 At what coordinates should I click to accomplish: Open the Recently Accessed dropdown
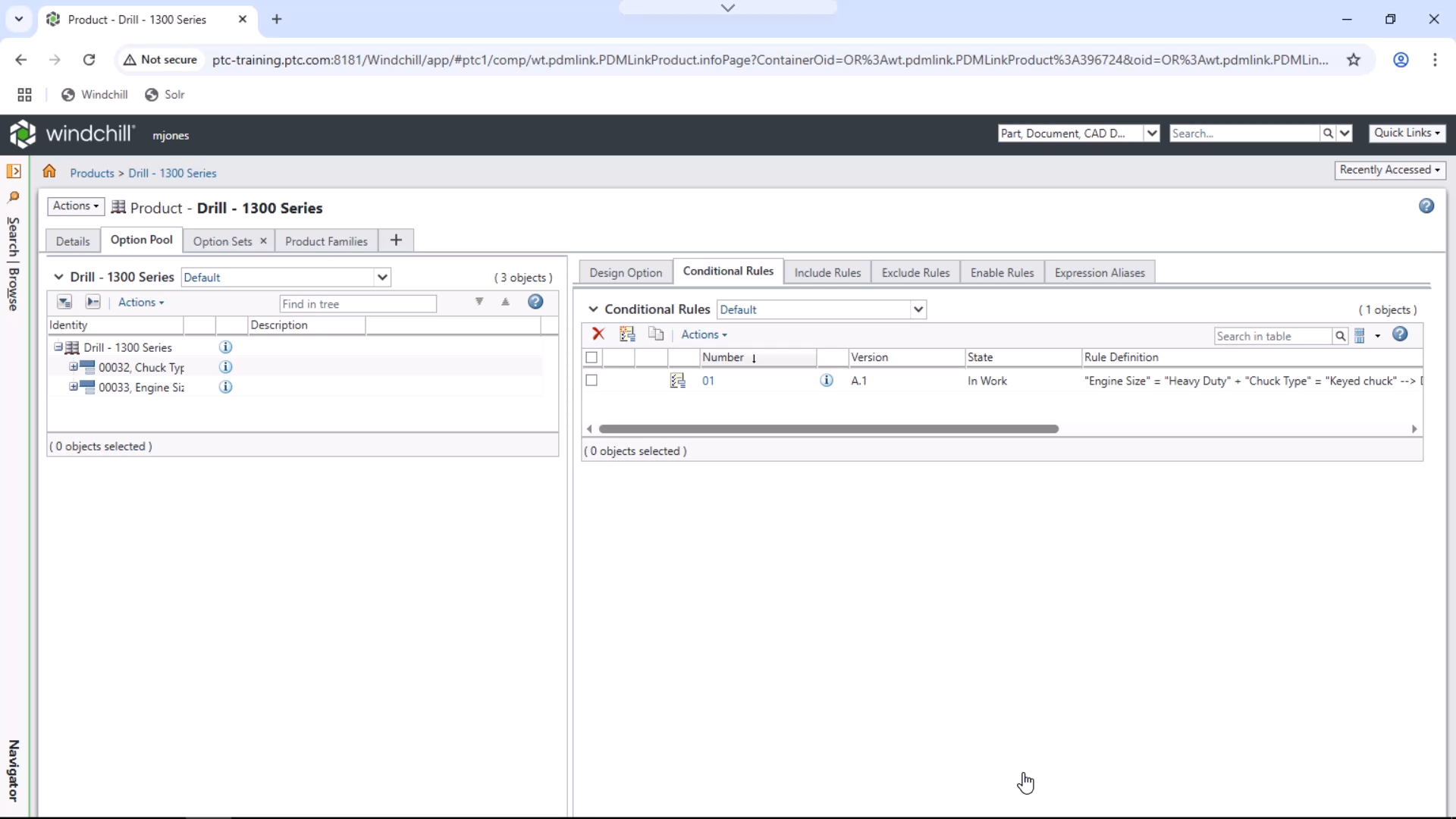tap(1389, 170)
